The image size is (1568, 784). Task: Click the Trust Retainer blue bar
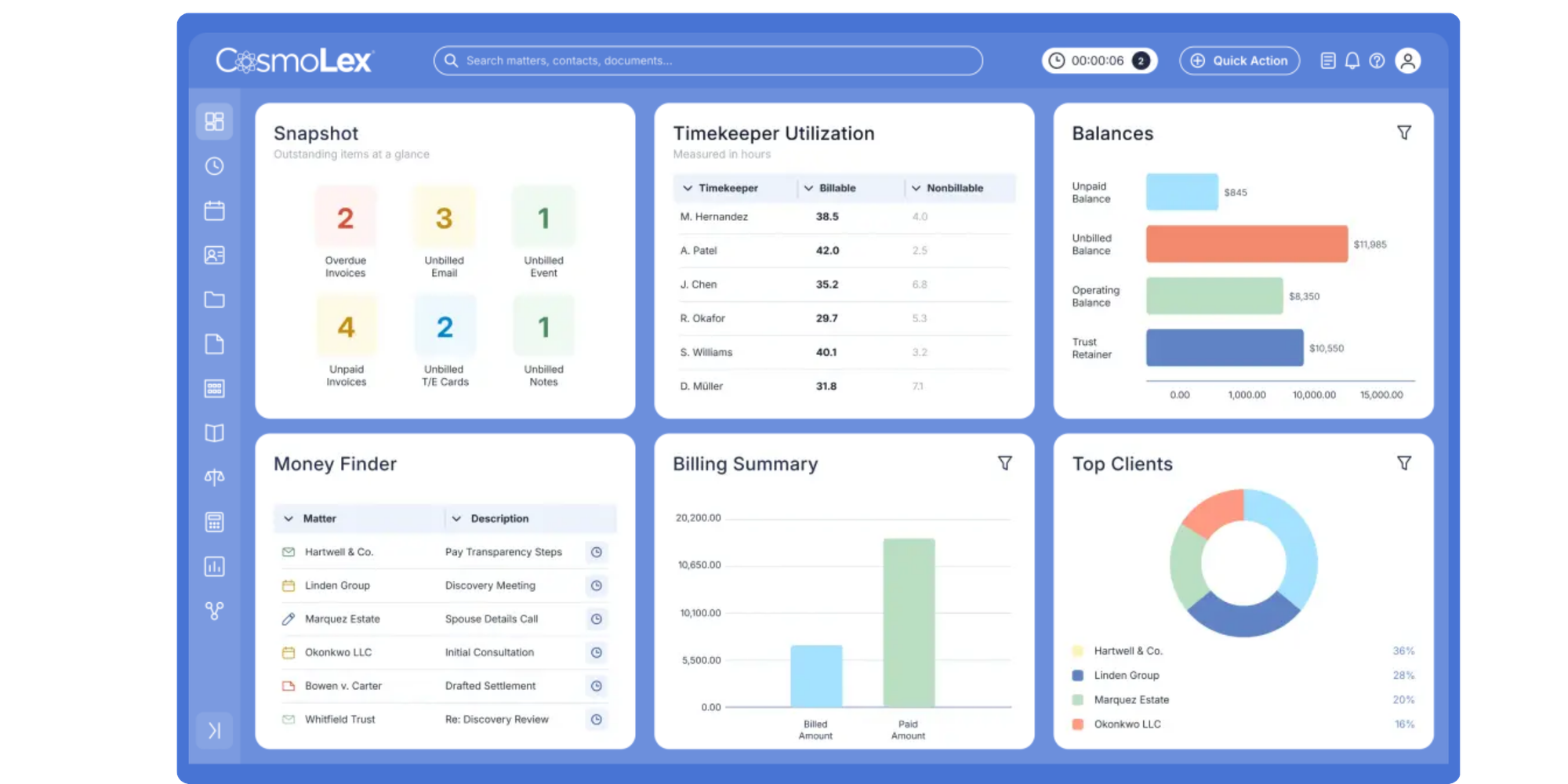tap(1225, 347)
